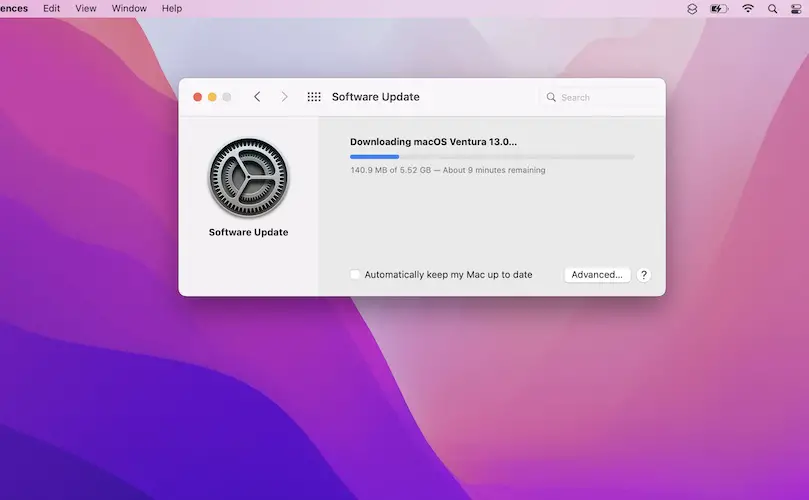This screenshot has width=809, height=500.
Task: Click the Software Update gear icon
Action: click(248, 179)
